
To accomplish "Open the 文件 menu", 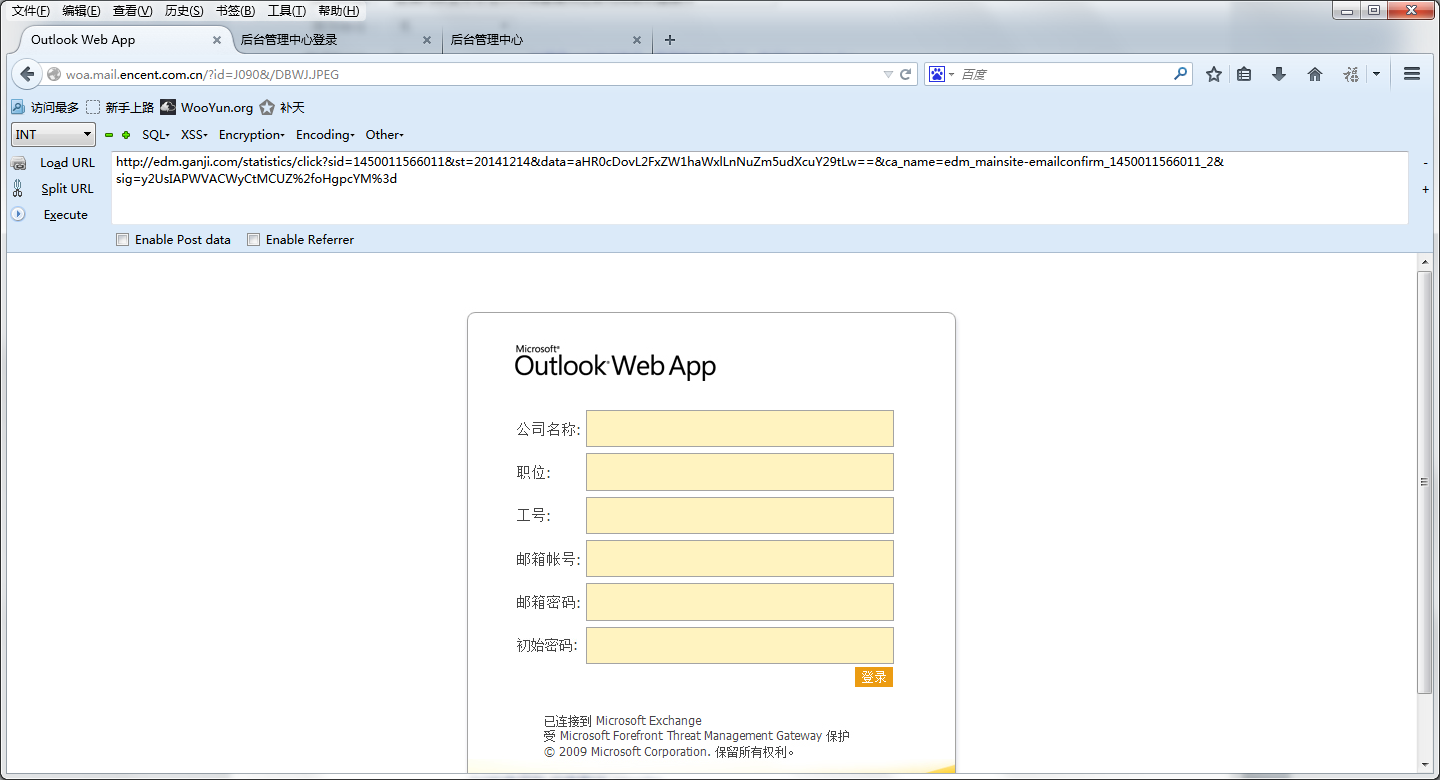I will click(x=31, y=11).
